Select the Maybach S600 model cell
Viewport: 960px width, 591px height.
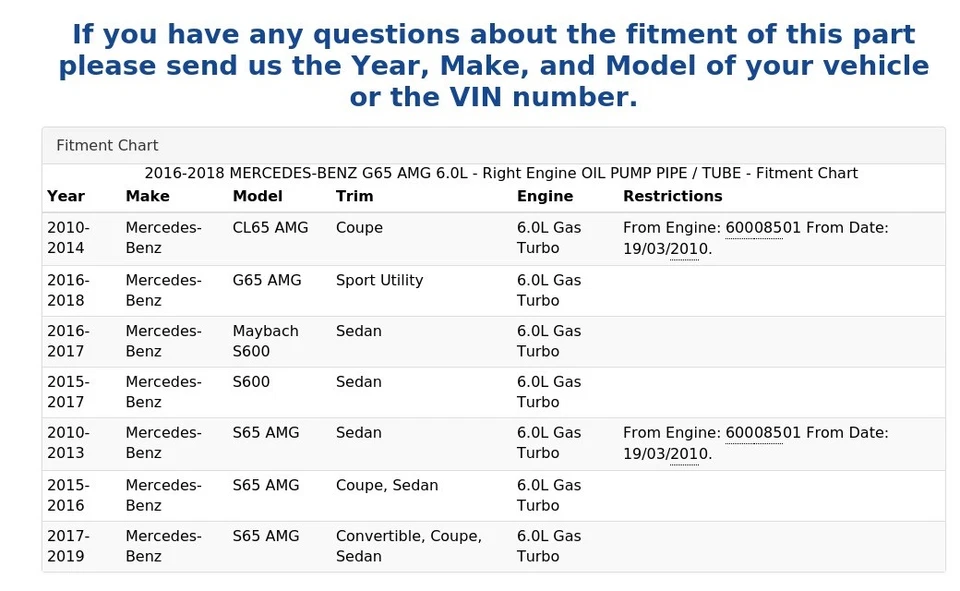tap(266, 341)
